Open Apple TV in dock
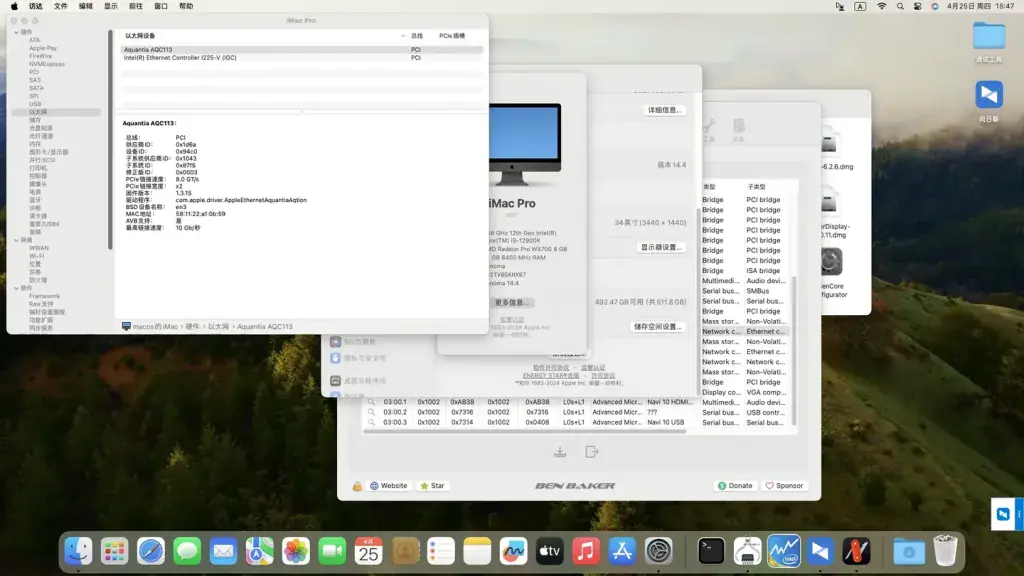Image resolution: width=1024 pixels, height=576 pixels. click(x=550, y=552)
